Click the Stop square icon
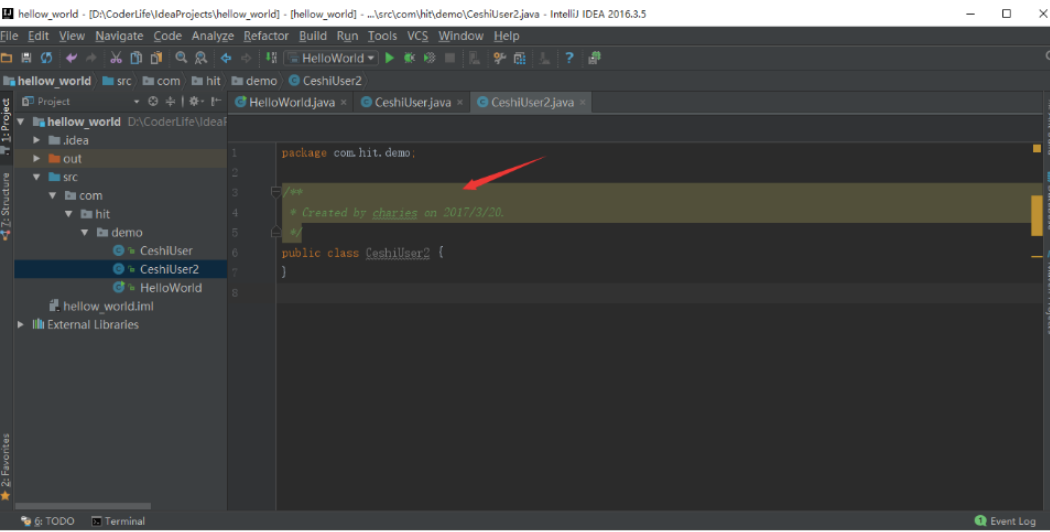Screen dimensions: 1050x532 pos(450,58)
